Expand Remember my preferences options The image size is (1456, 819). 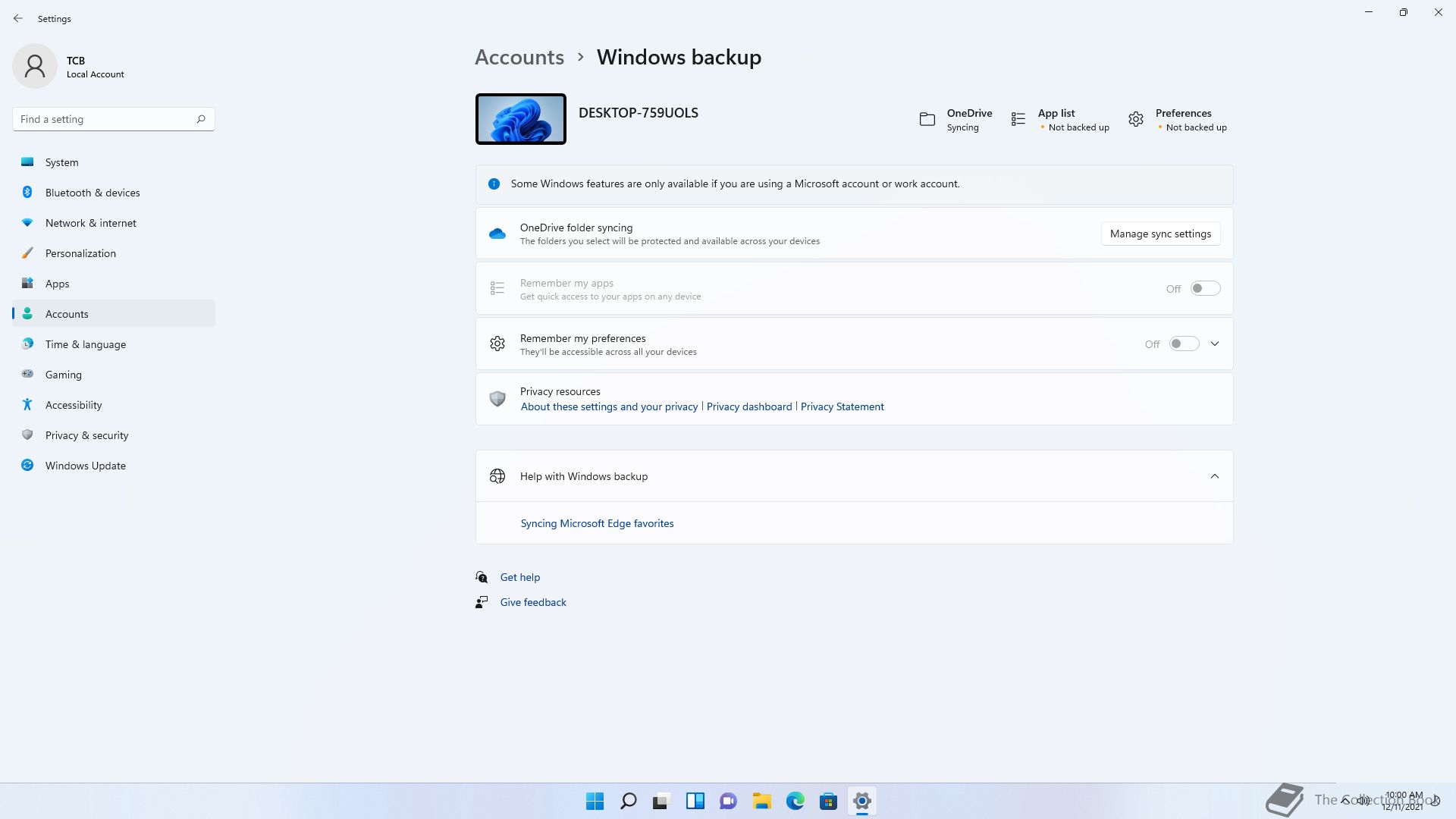(x=1215, y=344)
